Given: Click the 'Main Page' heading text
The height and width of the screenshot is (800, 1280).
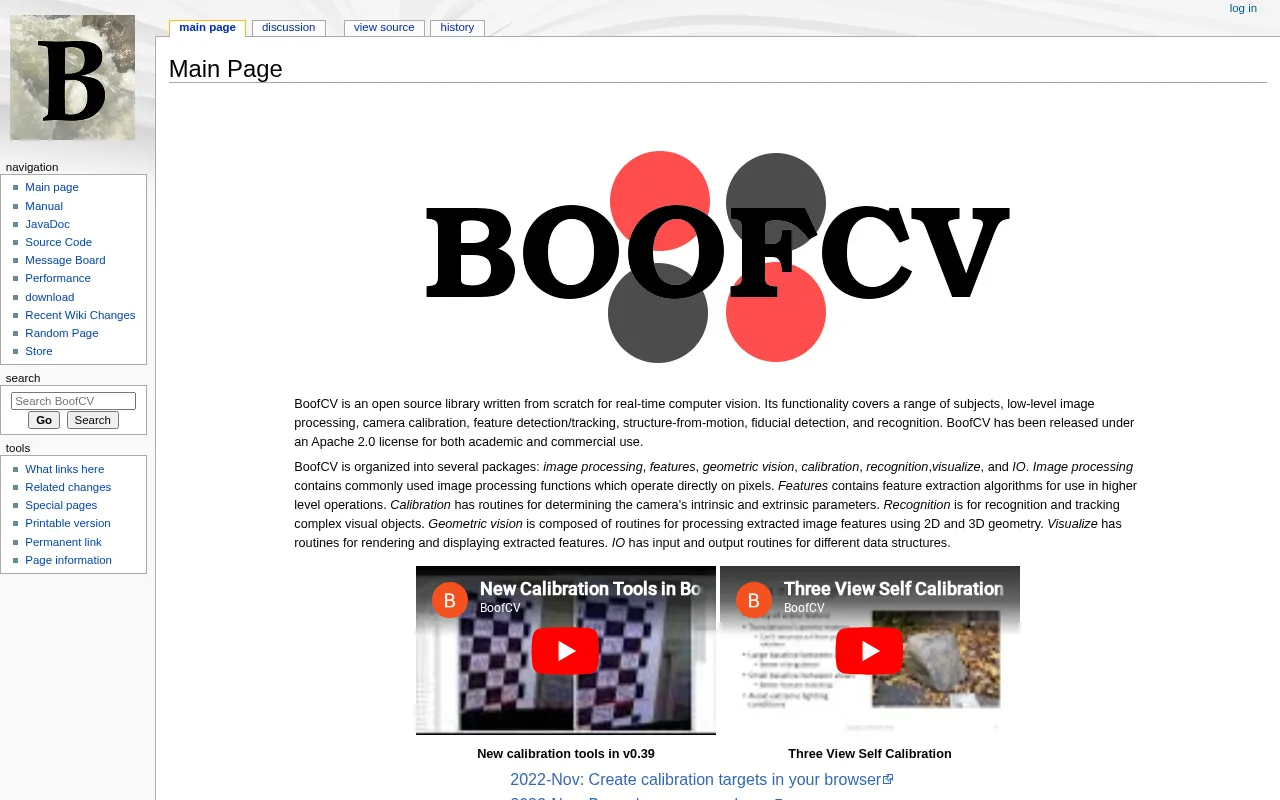Looking at the screenshot, I should (x=226, y=69).
